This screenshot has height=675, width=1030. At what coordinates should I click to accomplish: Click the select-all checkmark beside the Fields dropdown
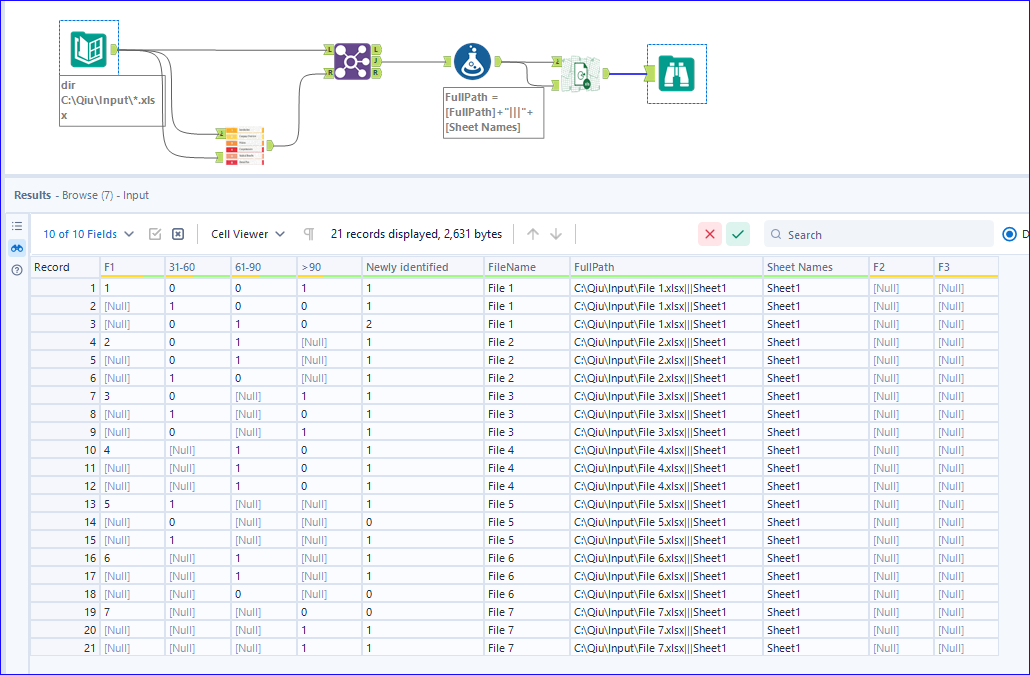click(154, 233)
